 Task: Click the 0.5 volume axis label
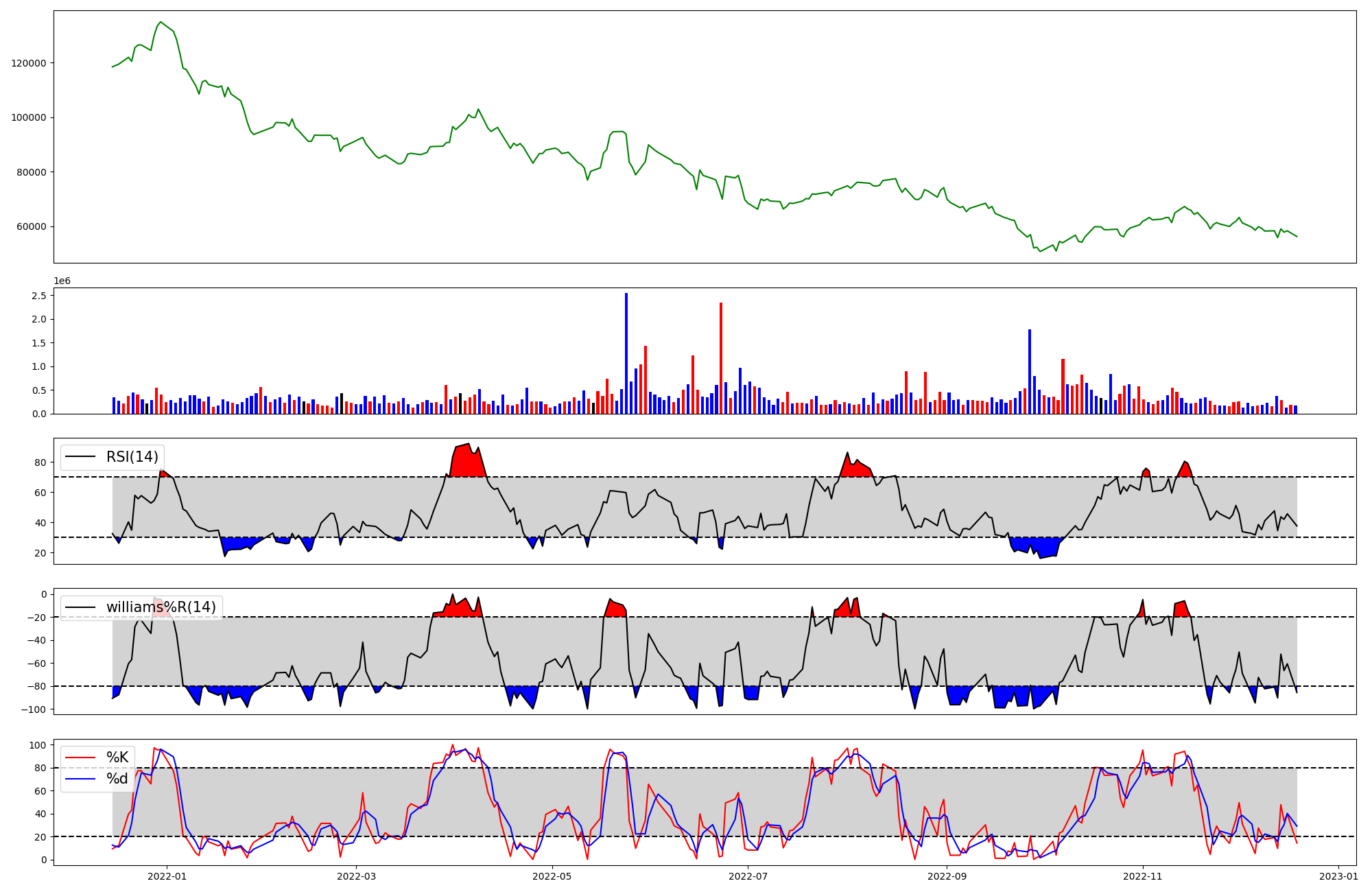coord(39,390)
